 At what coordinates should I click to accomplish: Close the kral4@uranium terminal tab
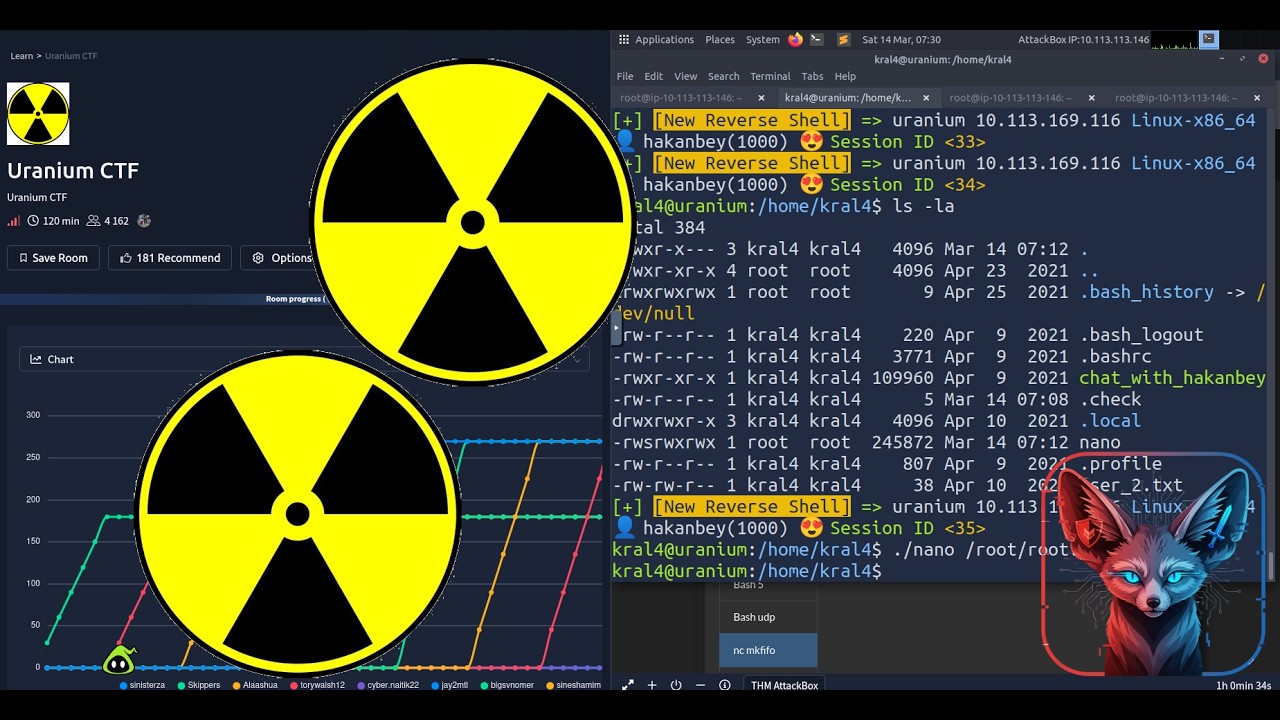pyautogui.click(x=926, y=98)
